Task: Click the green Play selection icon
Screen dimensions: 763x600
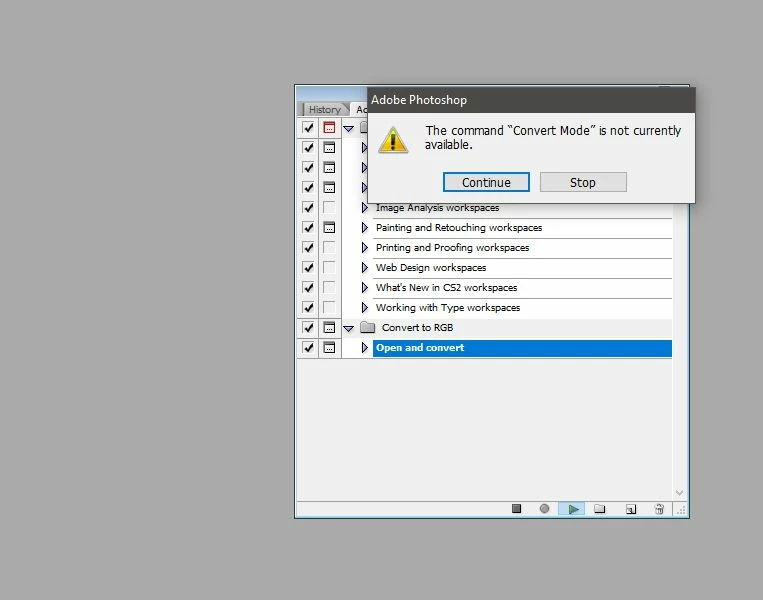Action: 573,509
